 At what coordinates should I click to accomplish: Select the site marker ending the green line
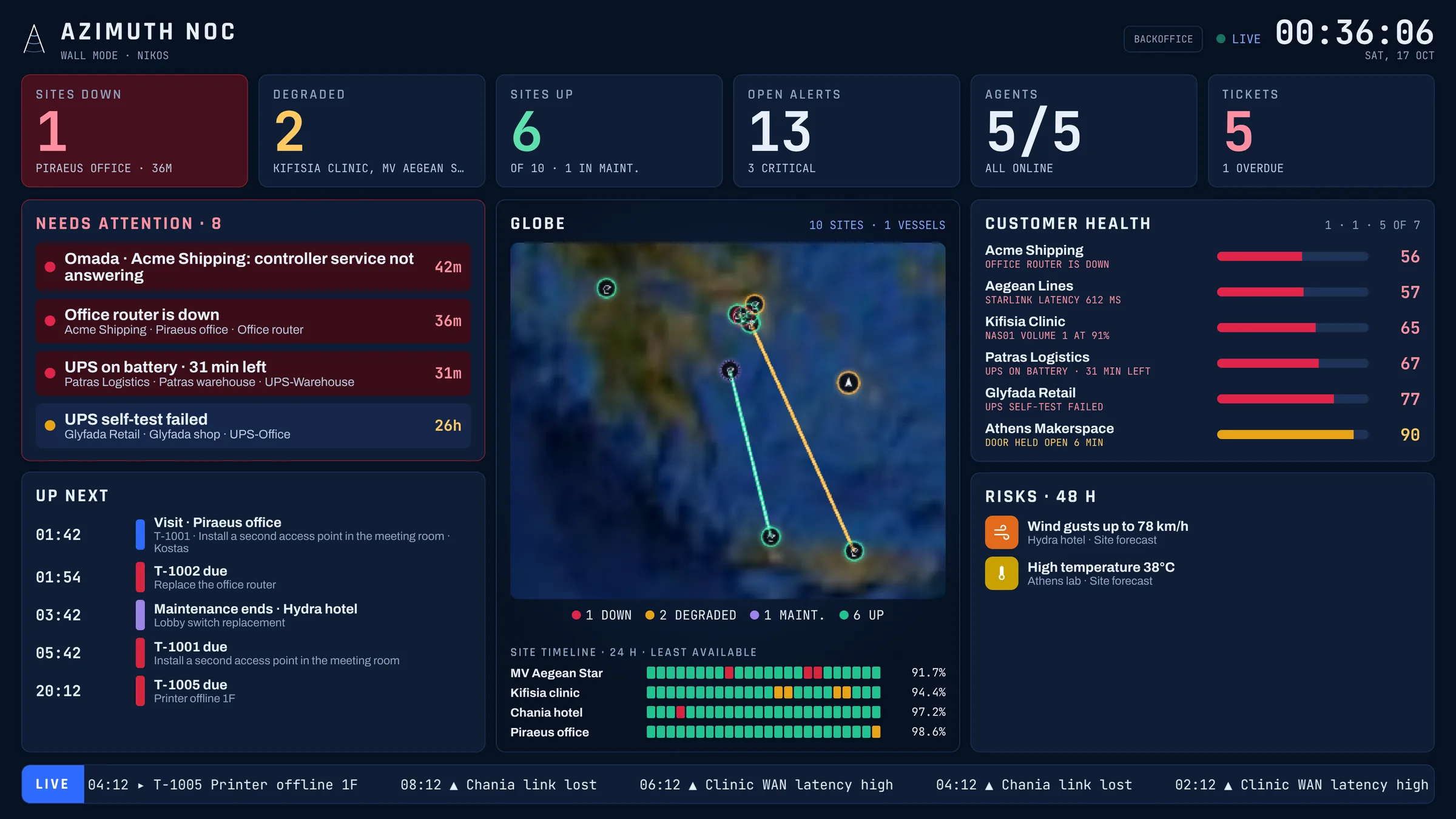click(x=770, y=536)
